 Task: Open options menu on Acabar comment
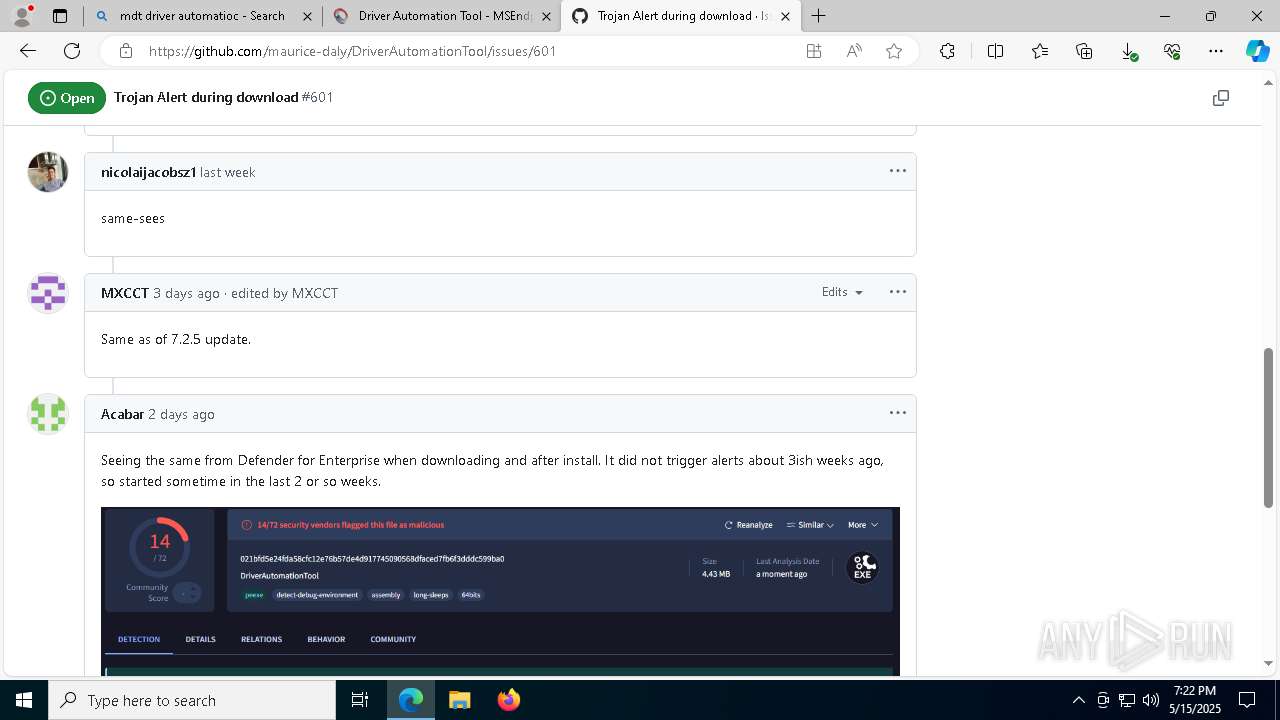point(898,413)
